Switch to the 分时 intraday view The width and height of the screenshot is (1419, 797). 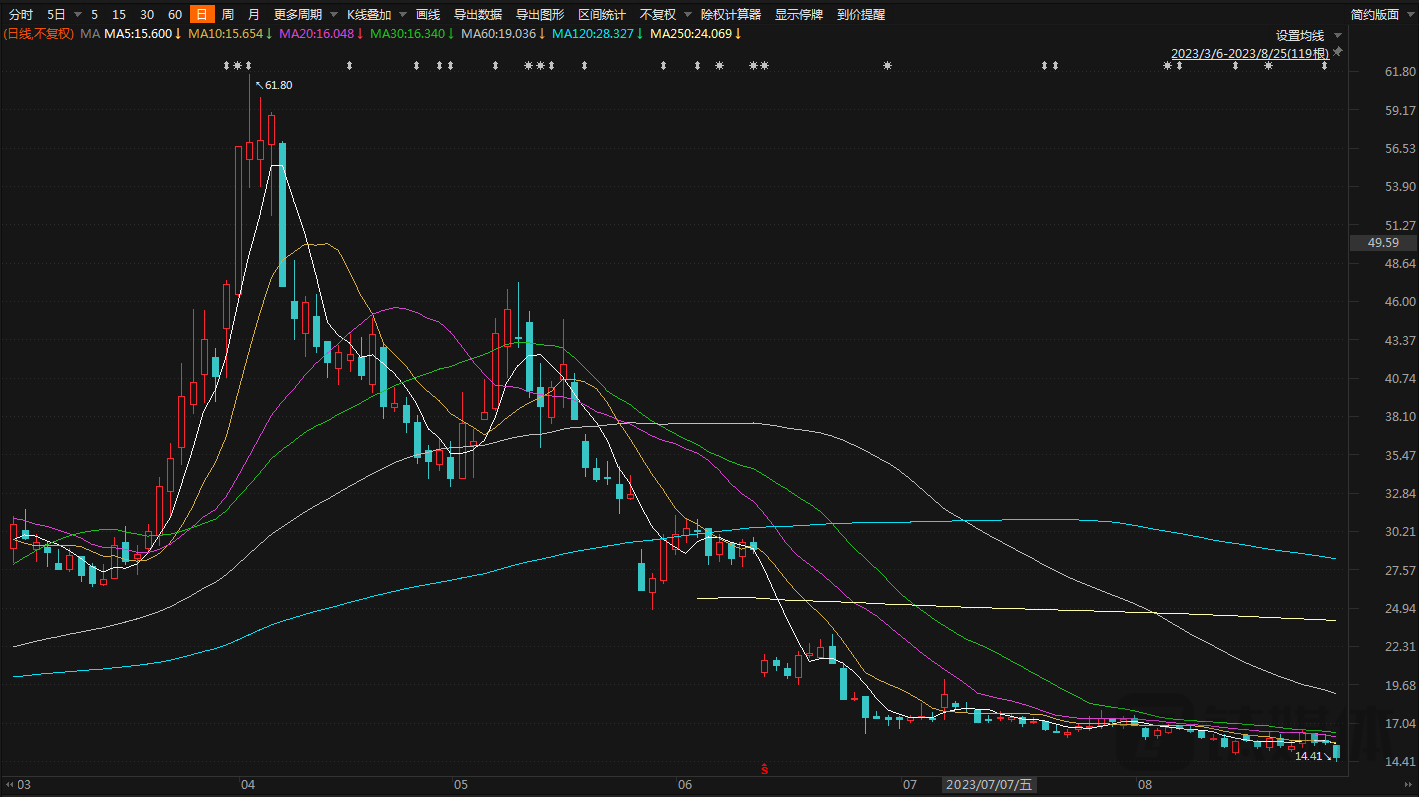point(21,14)
